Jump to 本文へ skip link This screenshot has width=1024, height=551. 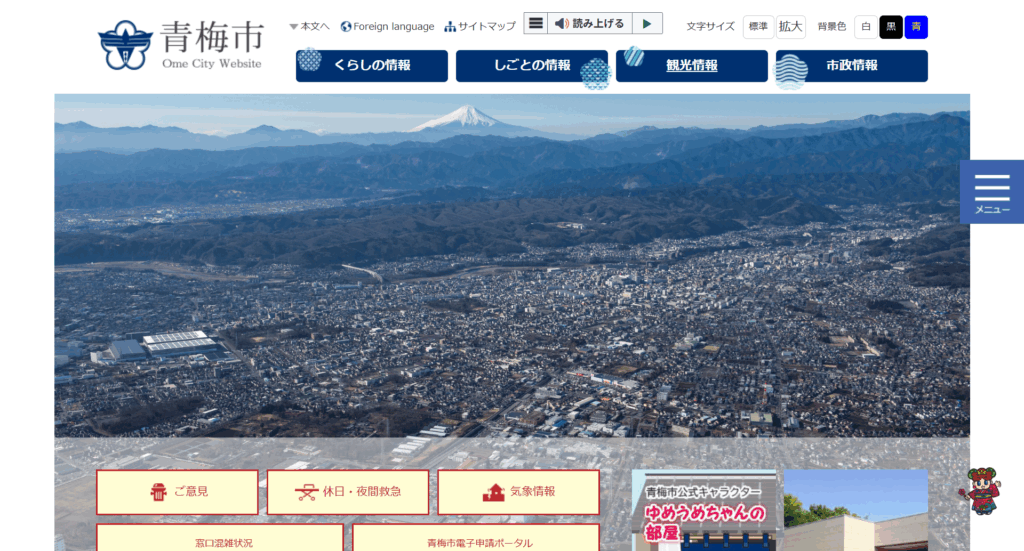(309, 27)
